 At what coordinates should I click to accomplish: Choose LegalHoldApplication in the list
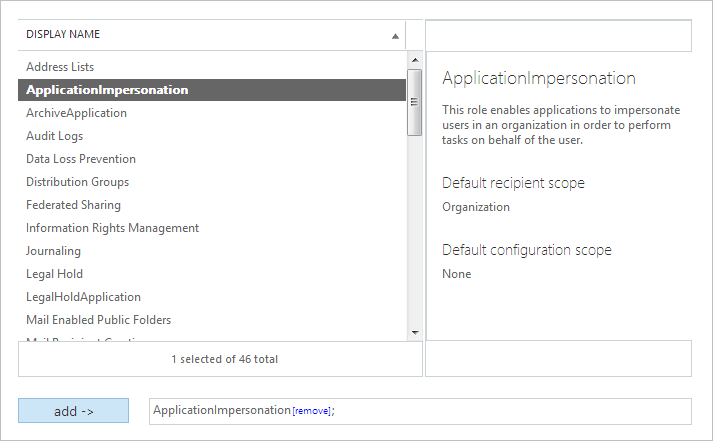[x=83, y=297]
